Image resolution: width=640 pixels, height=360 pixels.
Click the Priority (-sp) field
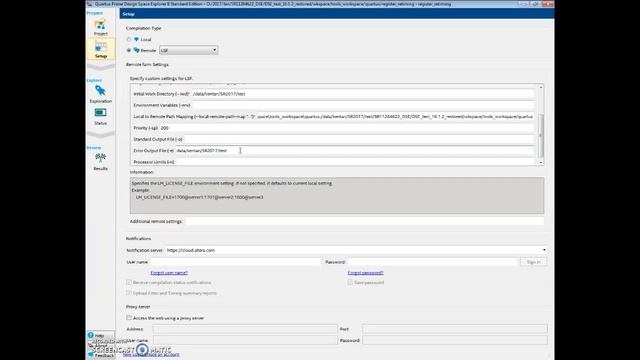(x=347, y=128)
